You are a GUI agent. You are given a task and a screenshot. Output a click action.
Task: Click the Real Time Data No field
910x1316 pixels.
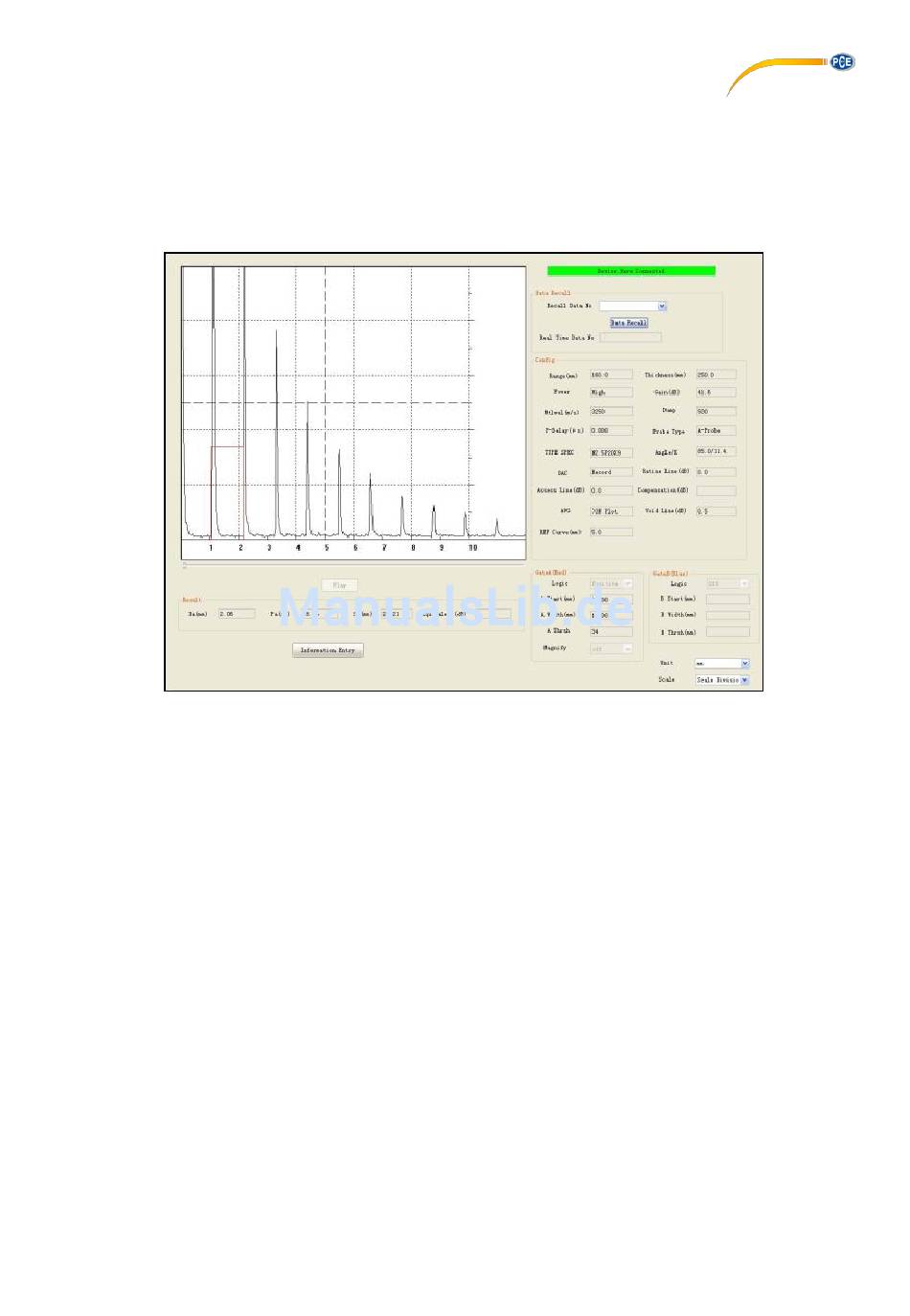pyautogui.click(x=630, y=337)
